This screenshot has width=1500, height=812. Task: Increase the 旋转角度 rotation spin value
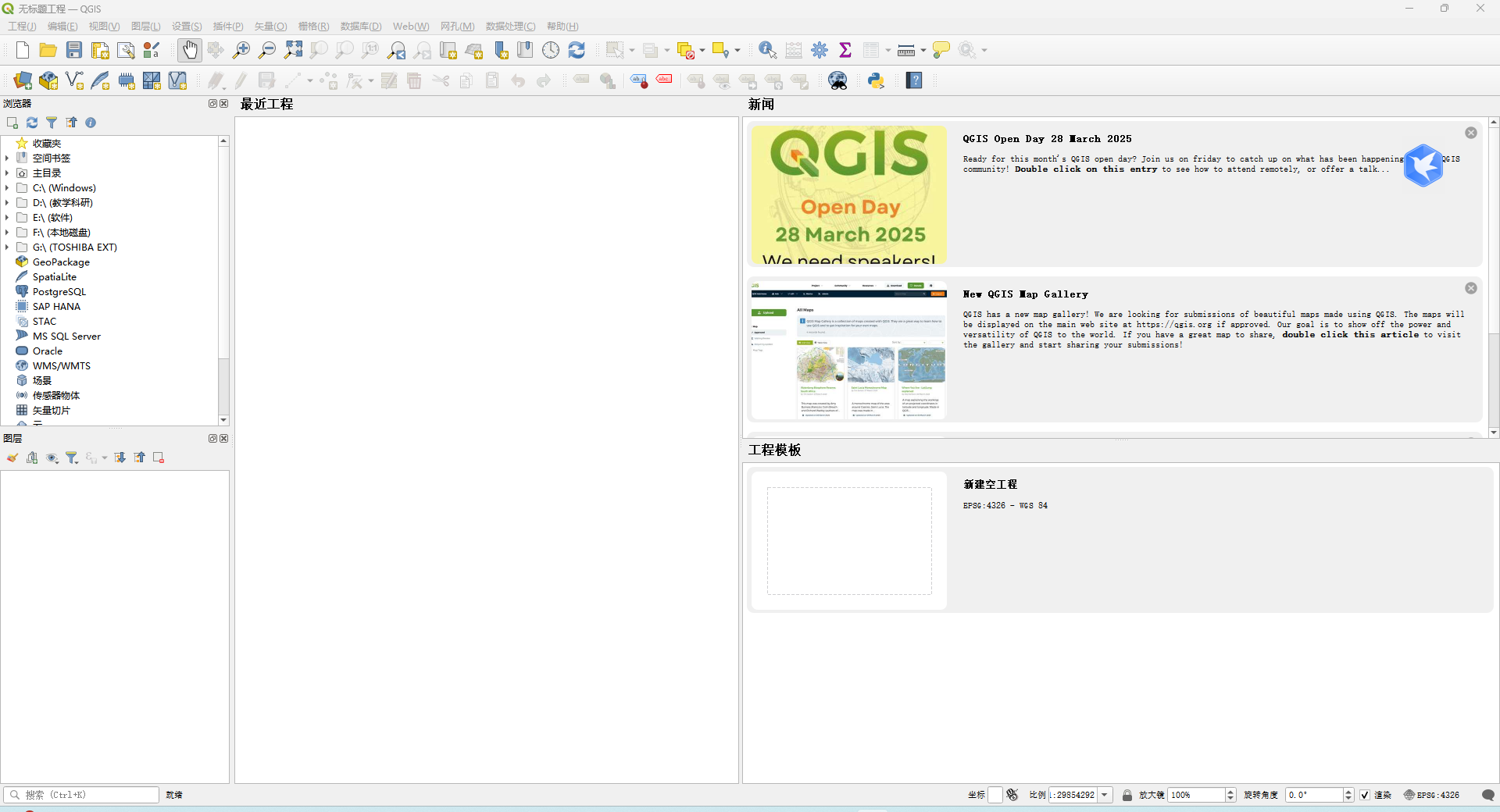1348,792
